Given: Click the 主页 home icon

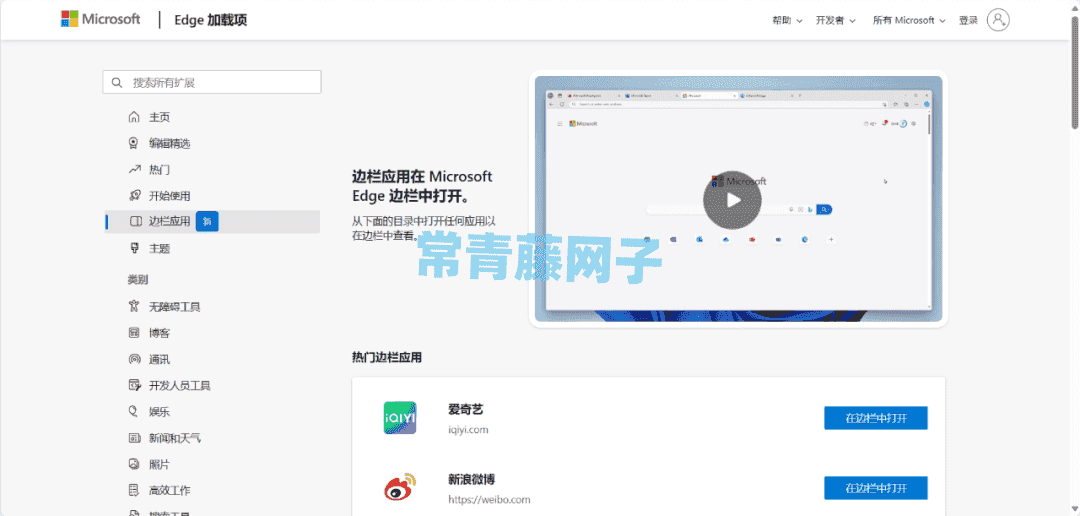Looking at the screenshot, I should (x=134, y=117).
